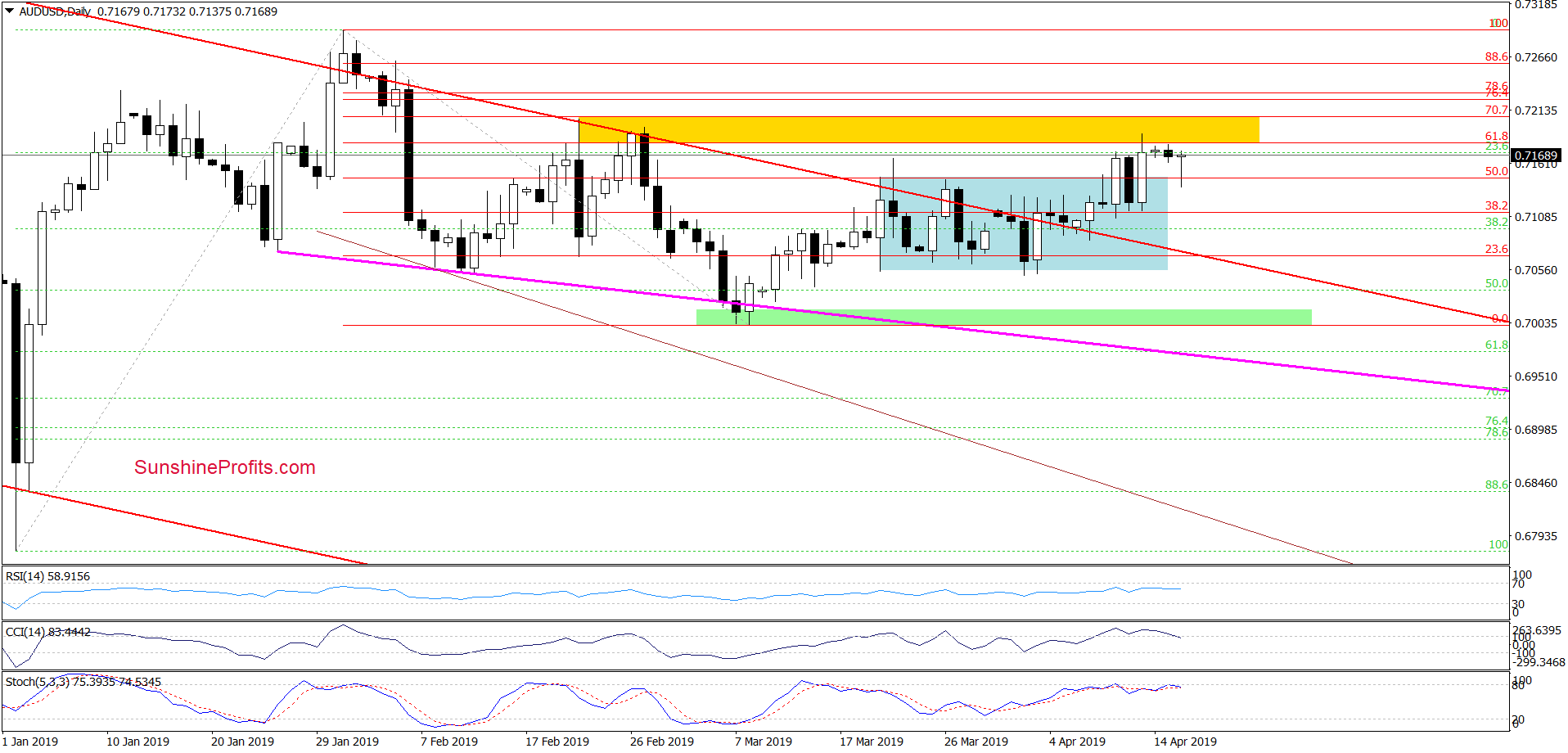
Task: Click the 17 Feb 2019 date label
Action: (557, 742)
